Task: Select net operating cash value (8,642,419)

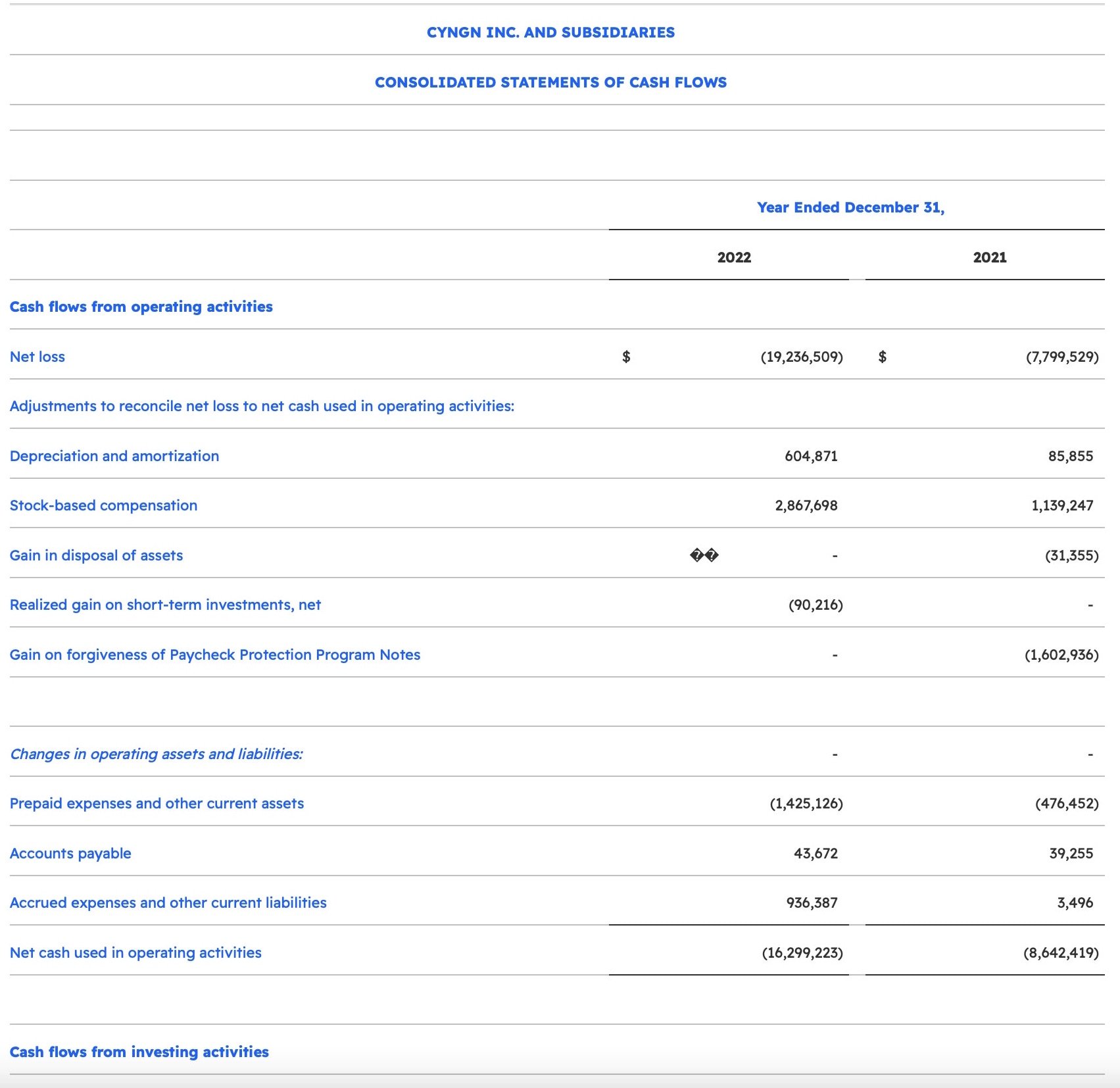Action: pyautogui.click(x=1061, y=952)
